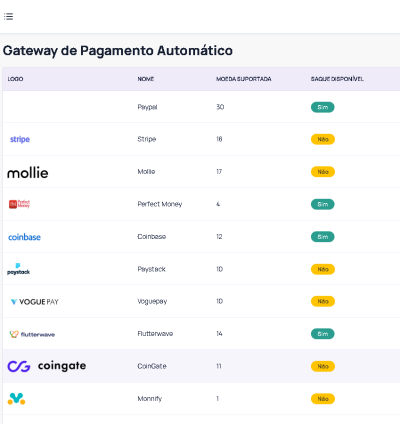This screenshot has height=424, width=400.
Task: Click the Perfect Money name text
Action: click(160, 204)
